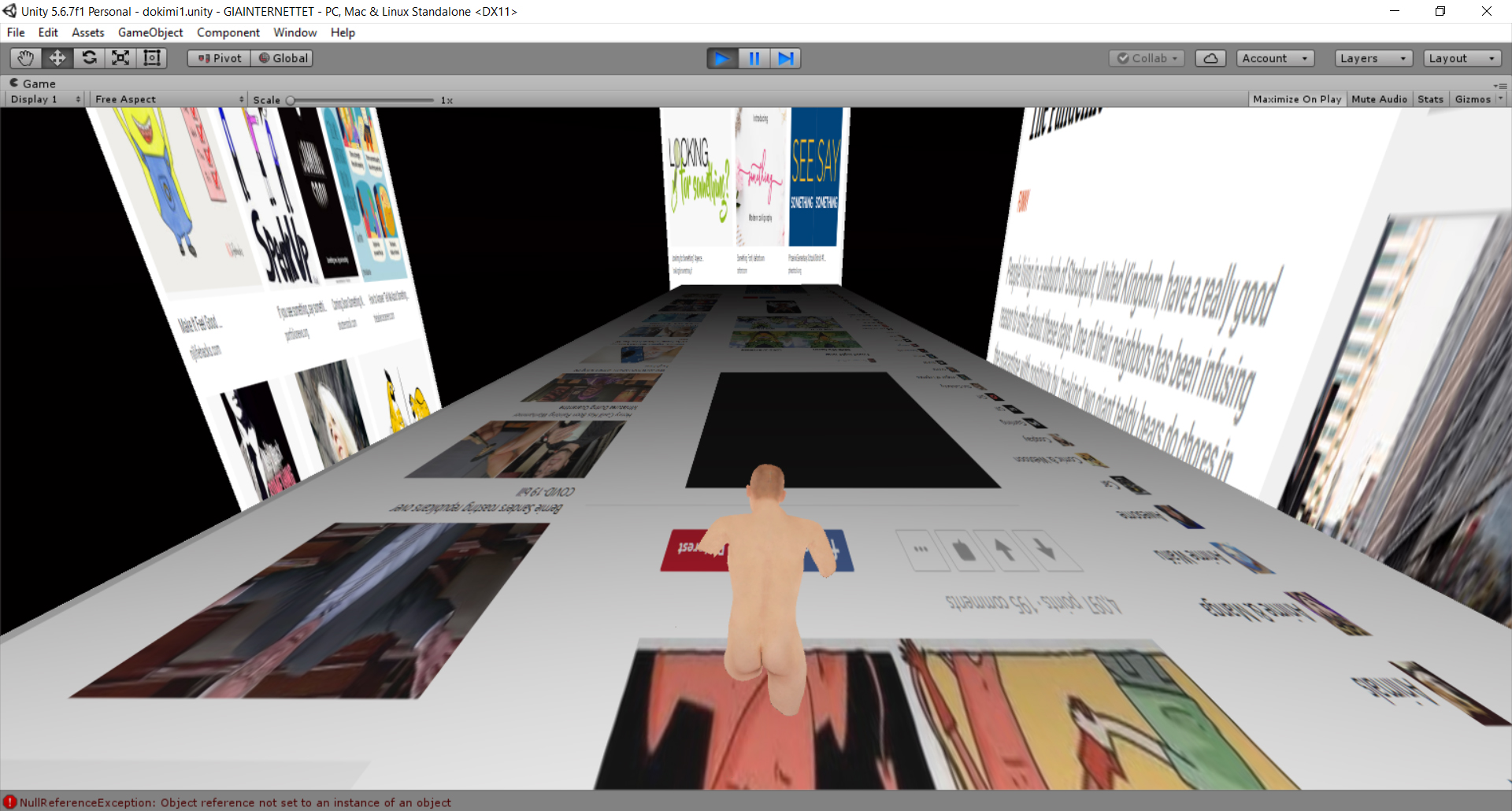This screenshot has width=1512, height=811.
Task: Open the GameObject menu
Action: pos(150,32)
